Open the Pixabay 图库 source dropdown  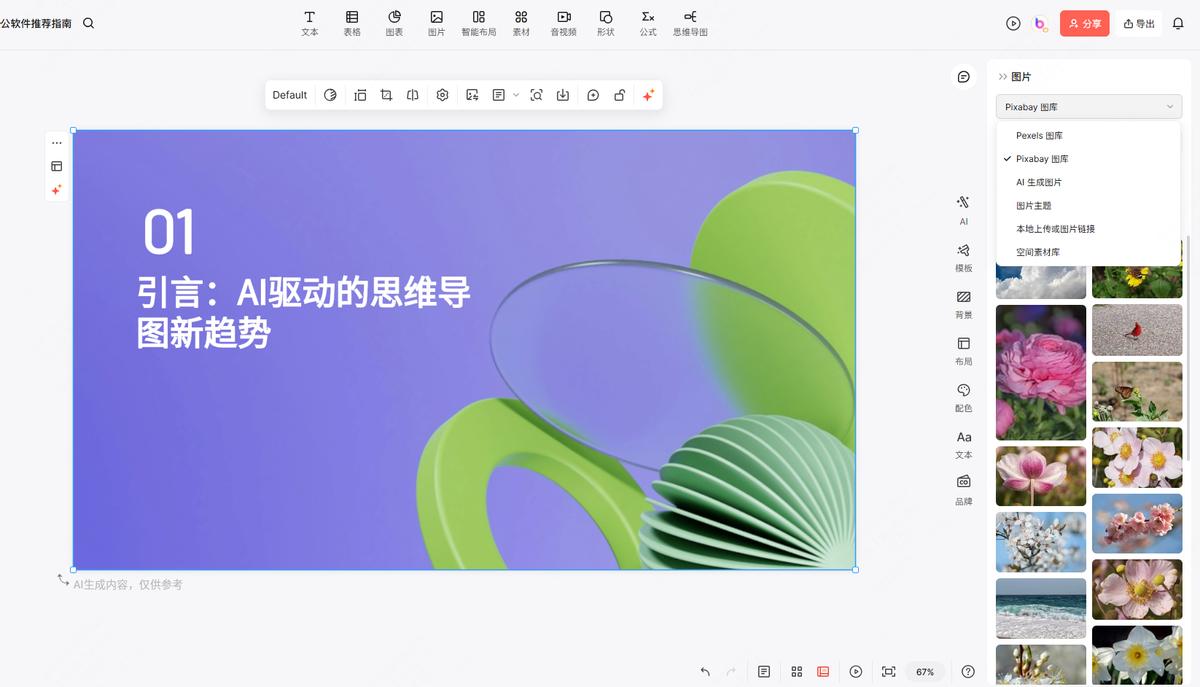(x=1089, y=107)
